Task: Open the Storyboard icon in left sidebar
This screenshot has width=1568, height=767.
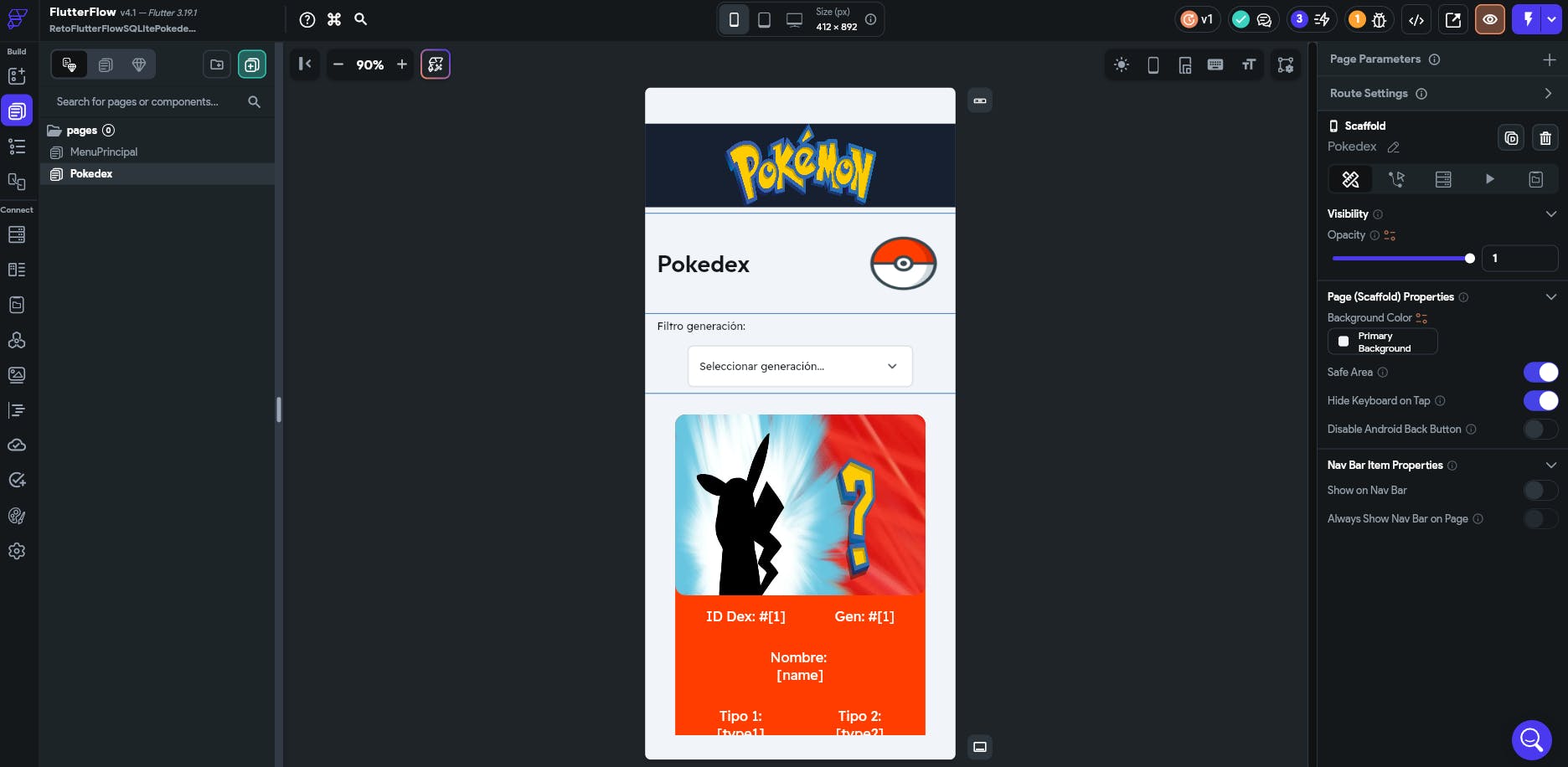Action: click(x=17, y=182)
